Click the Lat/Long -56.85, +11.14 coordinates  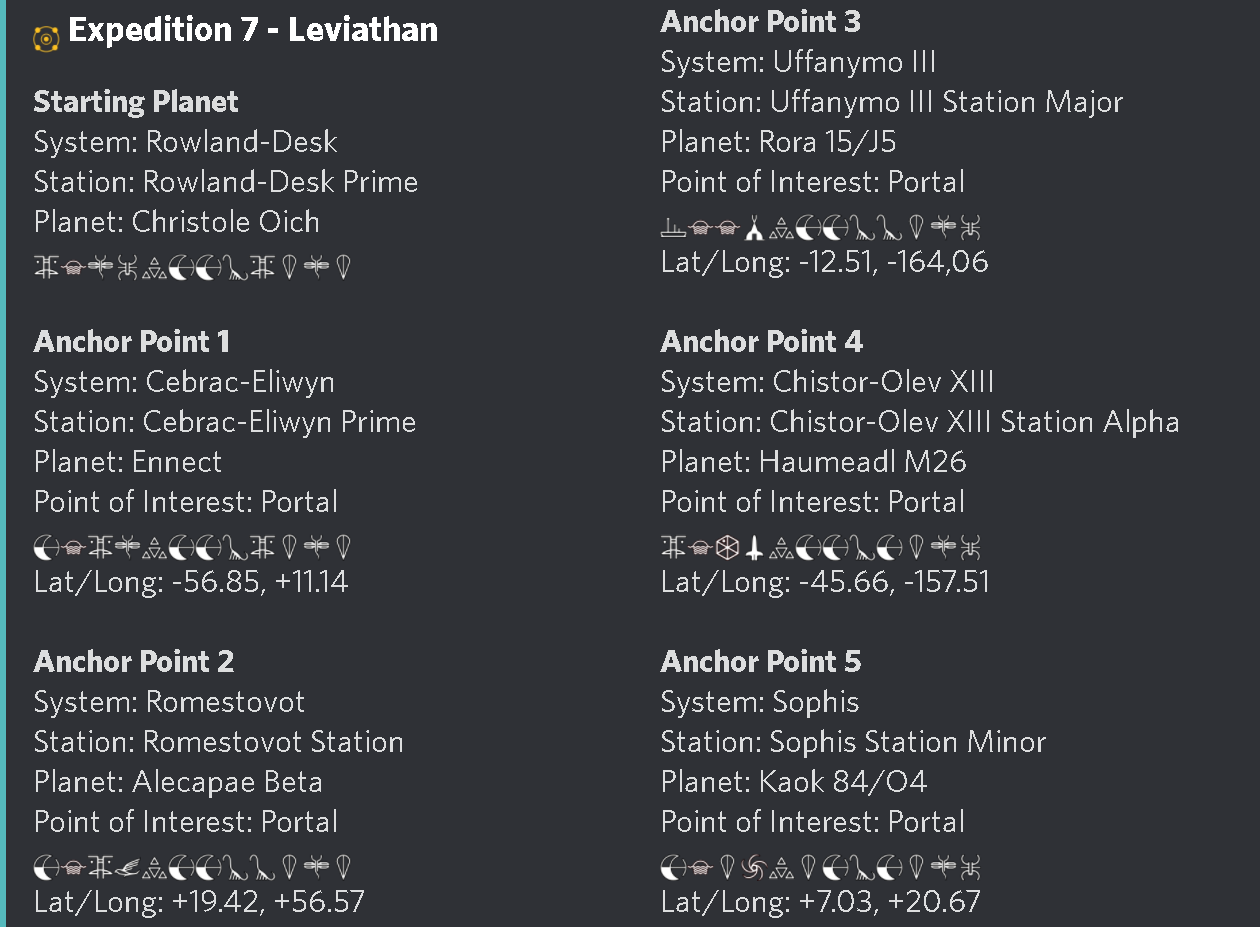[191, 582]
